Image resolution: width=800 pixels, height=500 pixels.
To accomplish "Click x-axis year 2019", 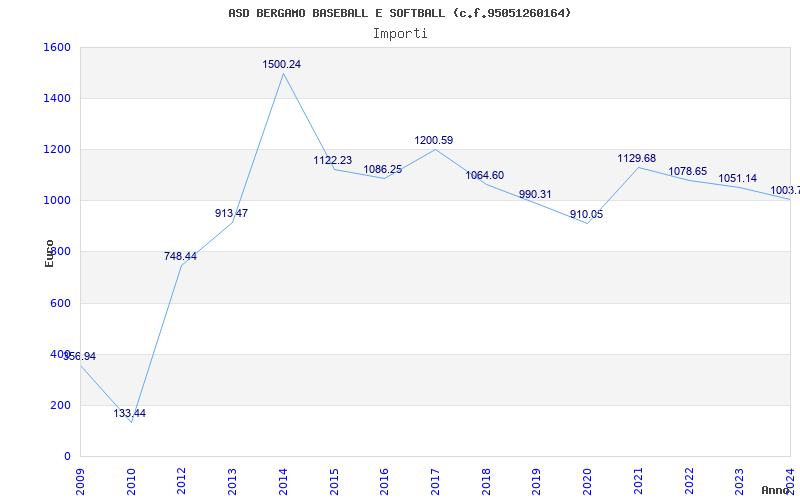I will click(x=536, y=481).
